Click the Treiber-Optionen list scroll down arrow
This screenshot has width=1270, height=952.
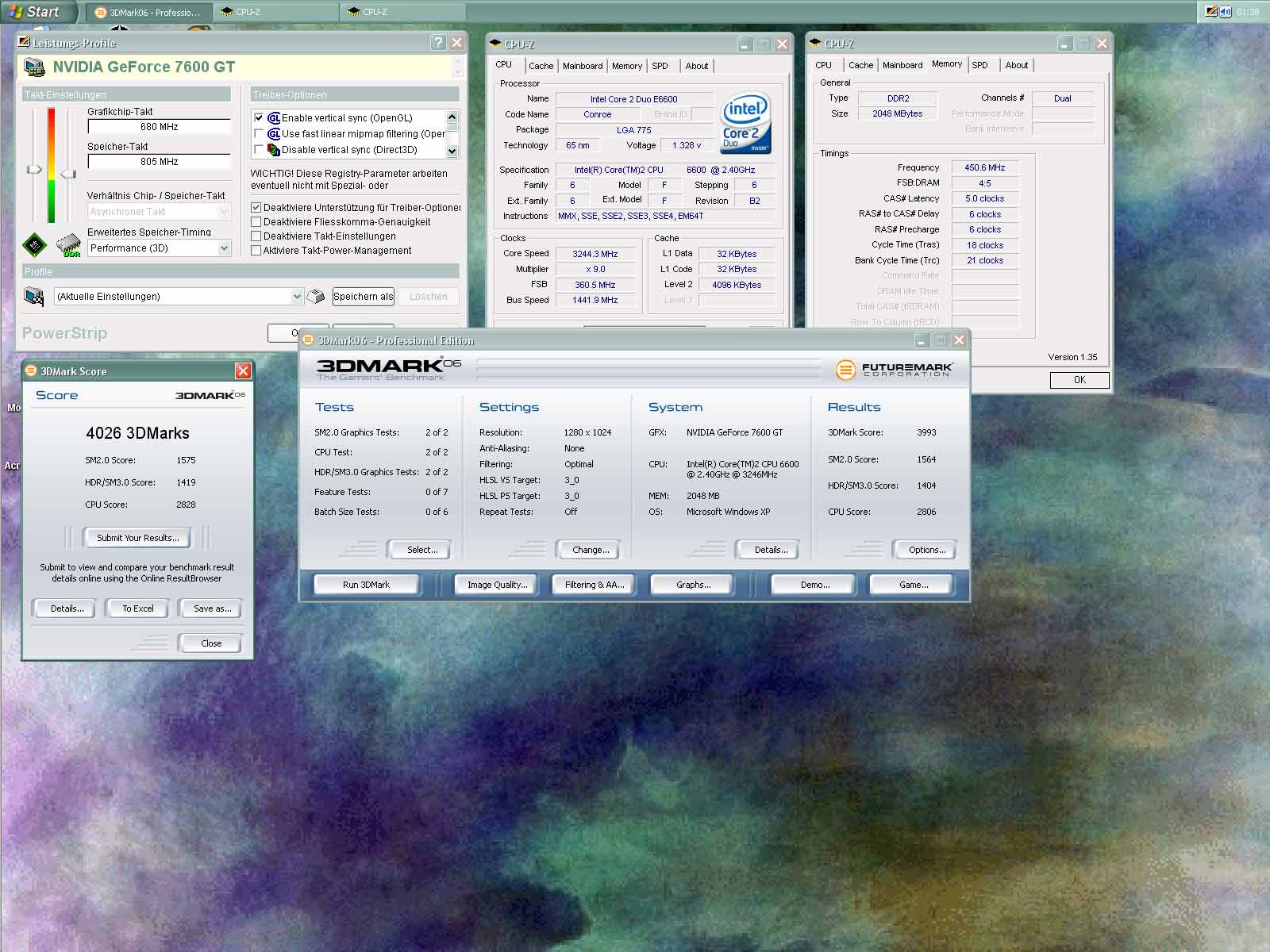[452, 151]
